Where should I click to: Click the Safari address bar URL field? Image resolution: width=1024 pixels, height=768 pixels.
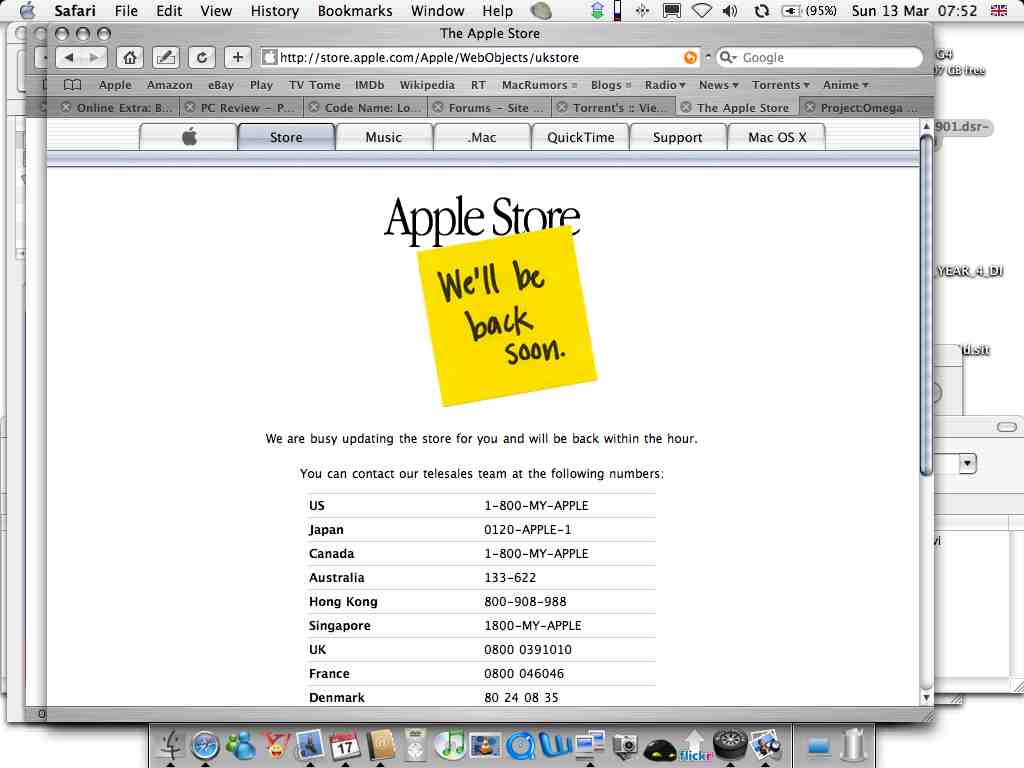tap(480, 57)
